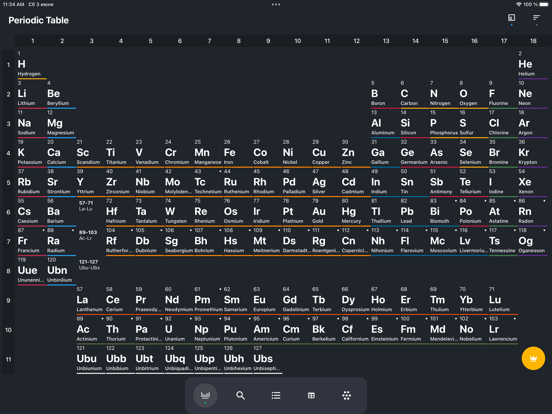The width and height of the screenshot is (552, 414).
Task: Select period 4 row header
Action: [8, 153]
